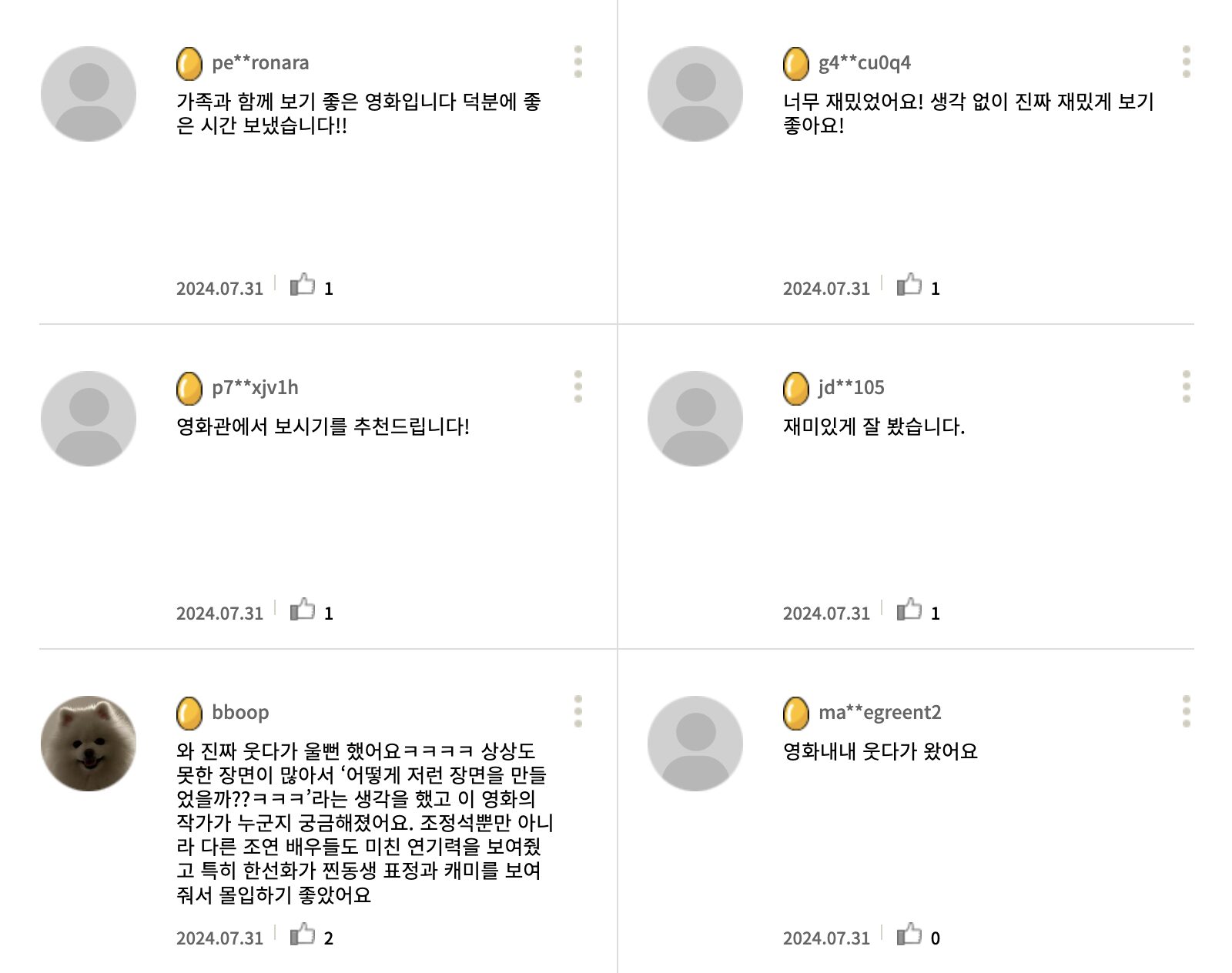Image resolution: width=1232 pixels, height=973 pixels.
Task: Click golden egg icon beside pe**ronara
Action: tap(189, 63)
